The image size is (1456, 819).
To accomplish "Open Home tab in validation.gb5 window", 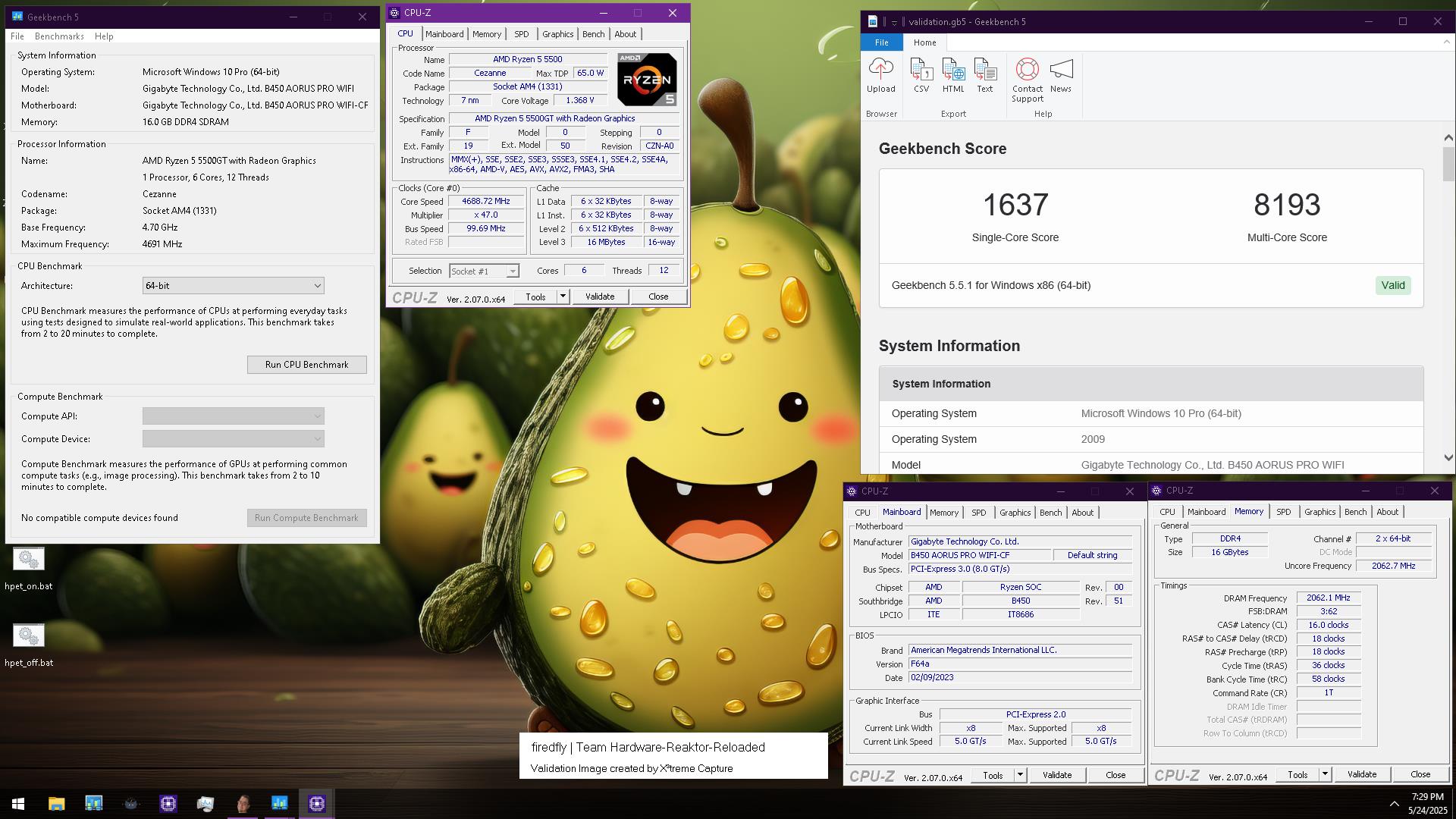I will (x=924, y=42).
